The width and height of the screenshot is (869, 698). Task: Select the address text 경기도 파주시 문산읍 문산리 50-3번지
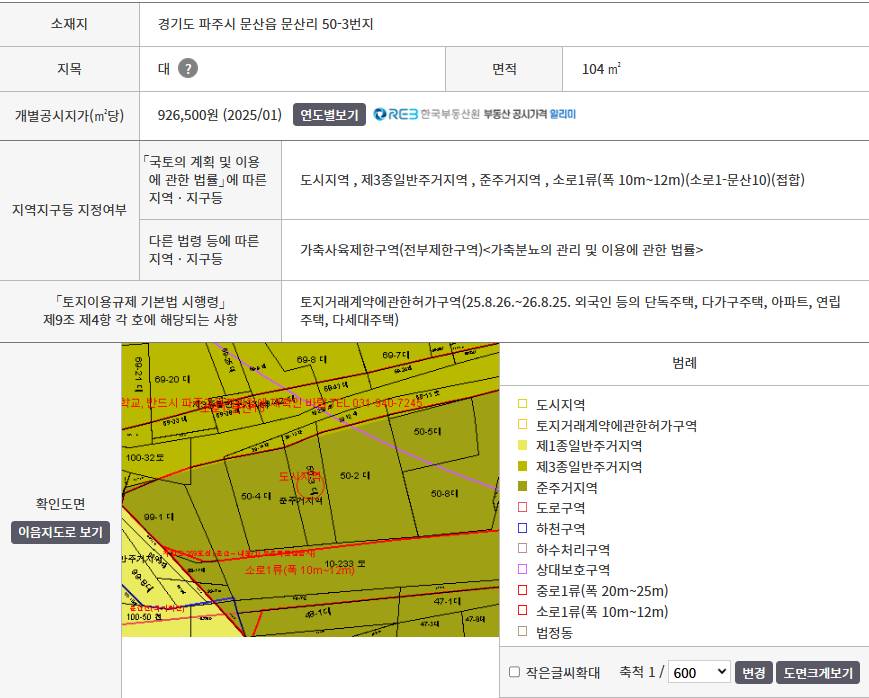point(265,24)
